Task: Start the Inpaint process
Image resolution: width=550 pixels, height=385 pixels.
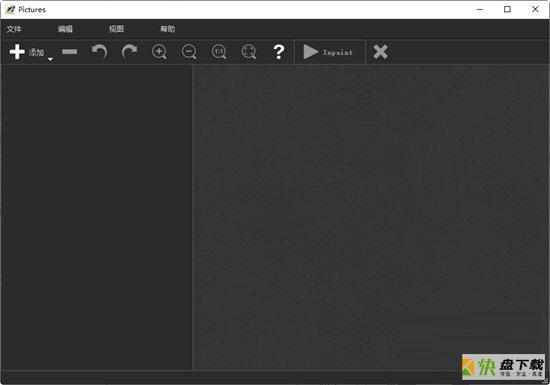Action: pos(328,52)
